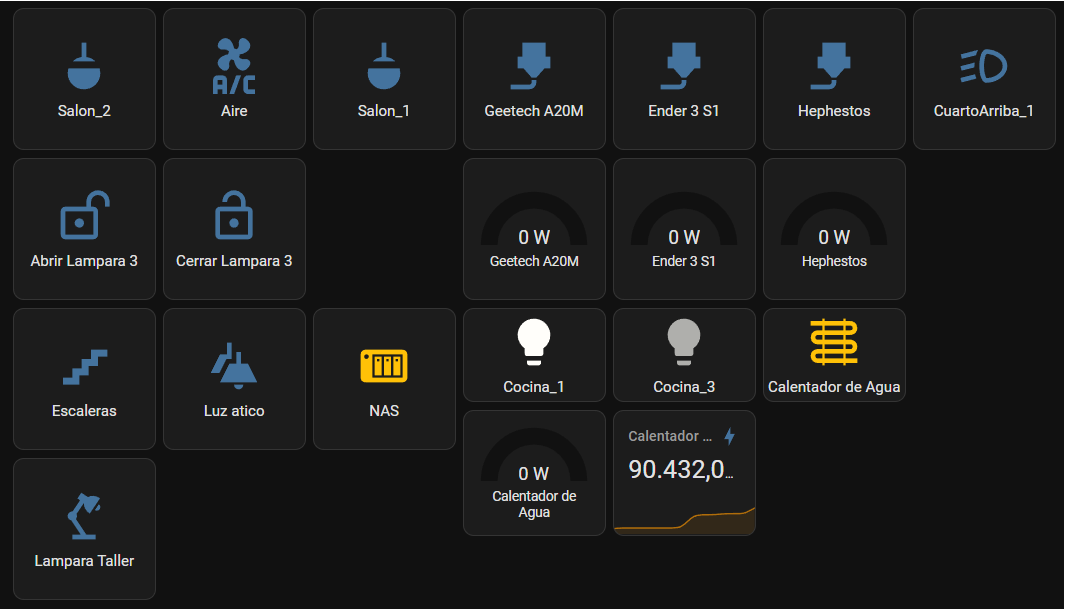Click the Aire label
The width and height of the screenshot is (1065, 609).
coord(234,111)
